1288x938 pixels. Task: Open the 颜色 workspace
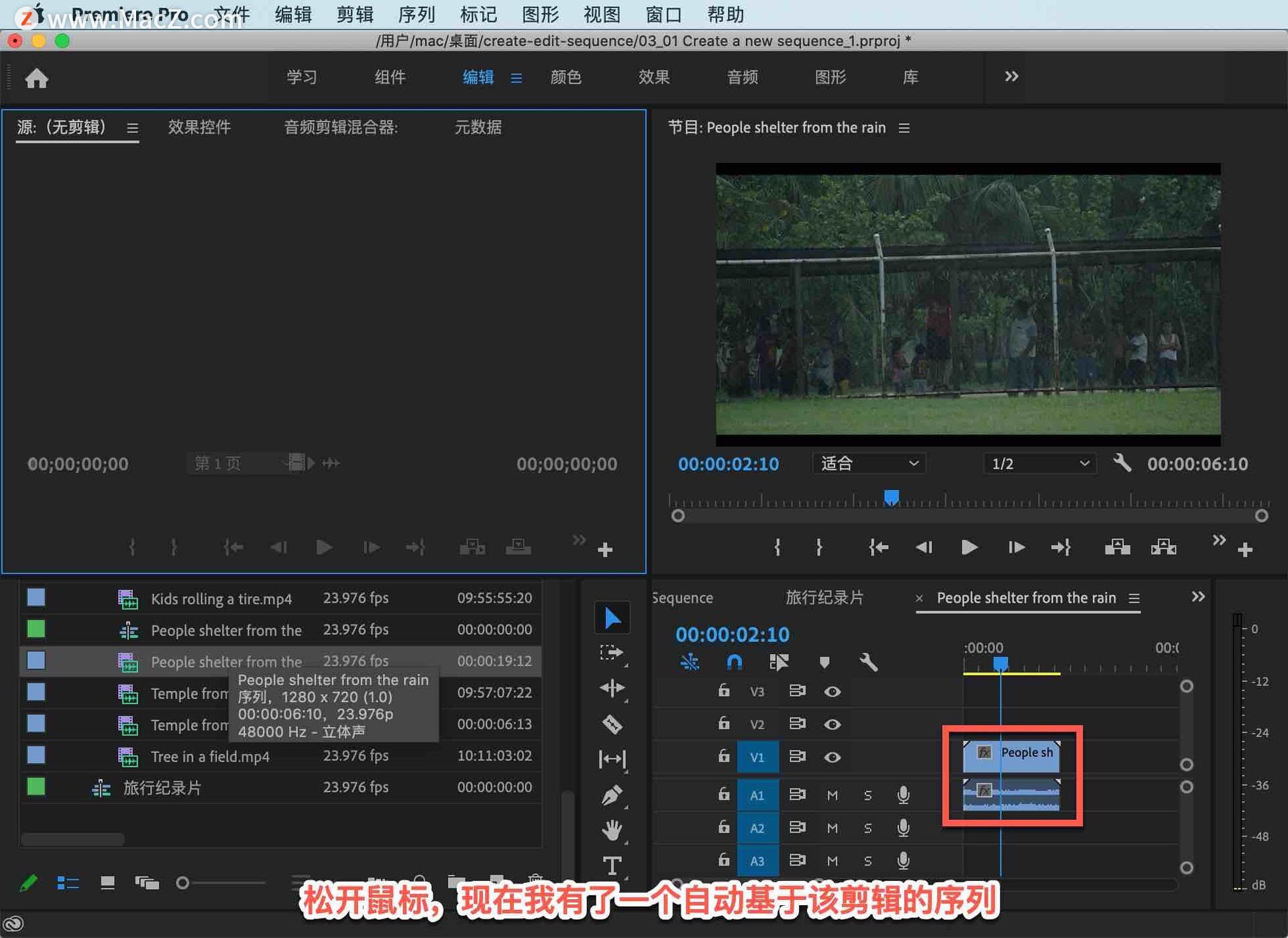coord(566,77)
